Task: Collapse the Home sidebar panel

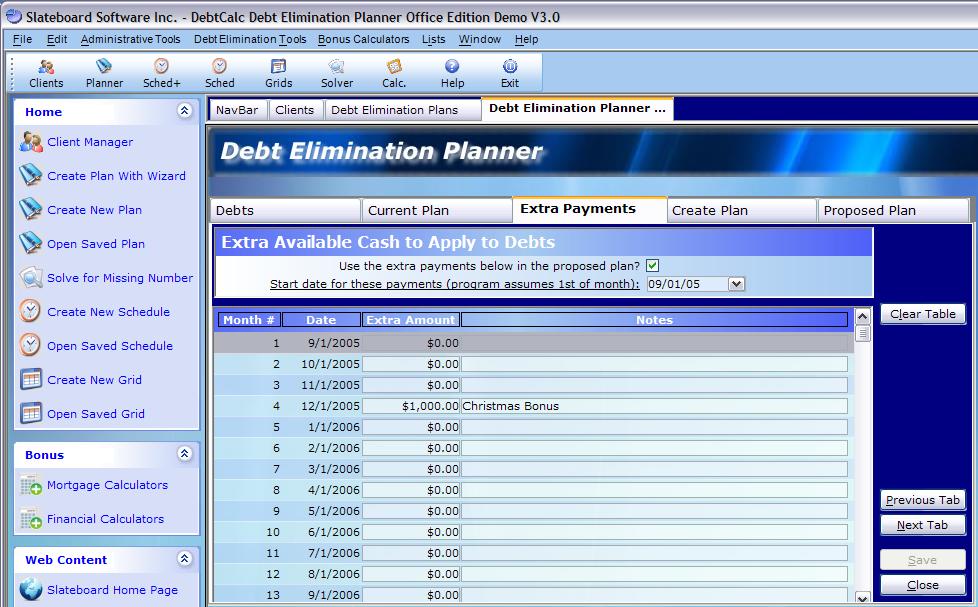Action: (184, 111)
